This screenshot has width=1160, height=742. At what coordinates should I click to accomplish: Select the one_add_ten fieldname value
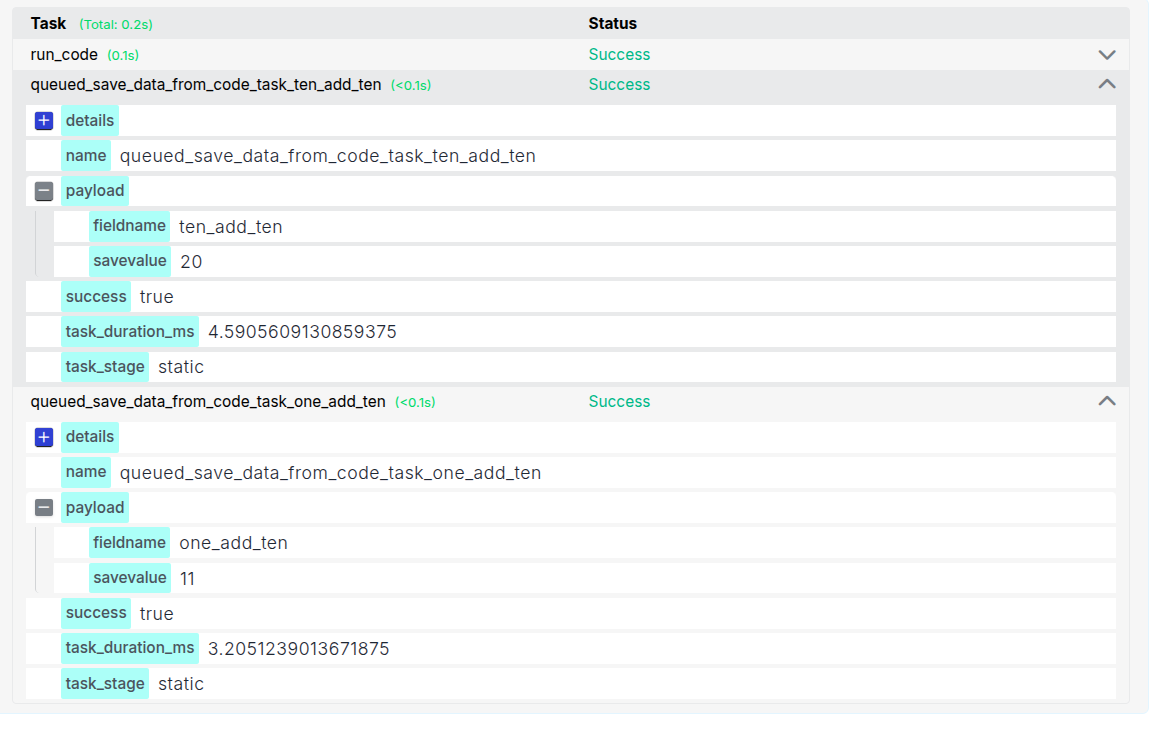click(x=233, y=543)
